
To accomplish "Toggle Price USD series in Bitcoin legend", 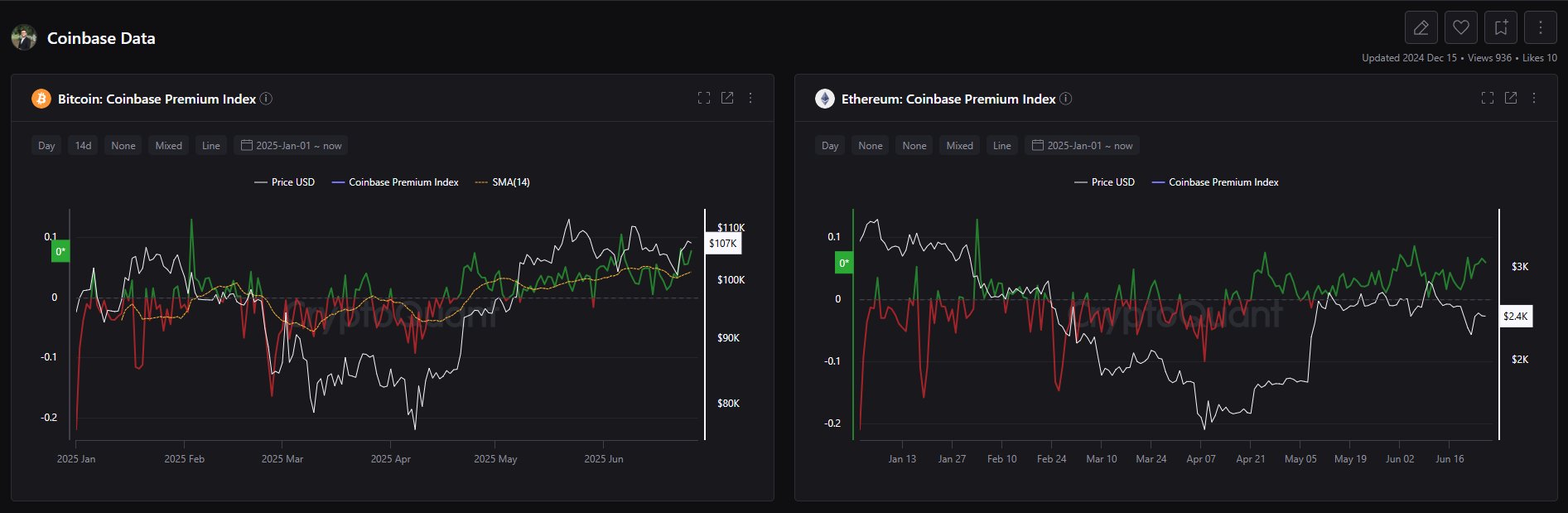I will click(x=284, y=182).
